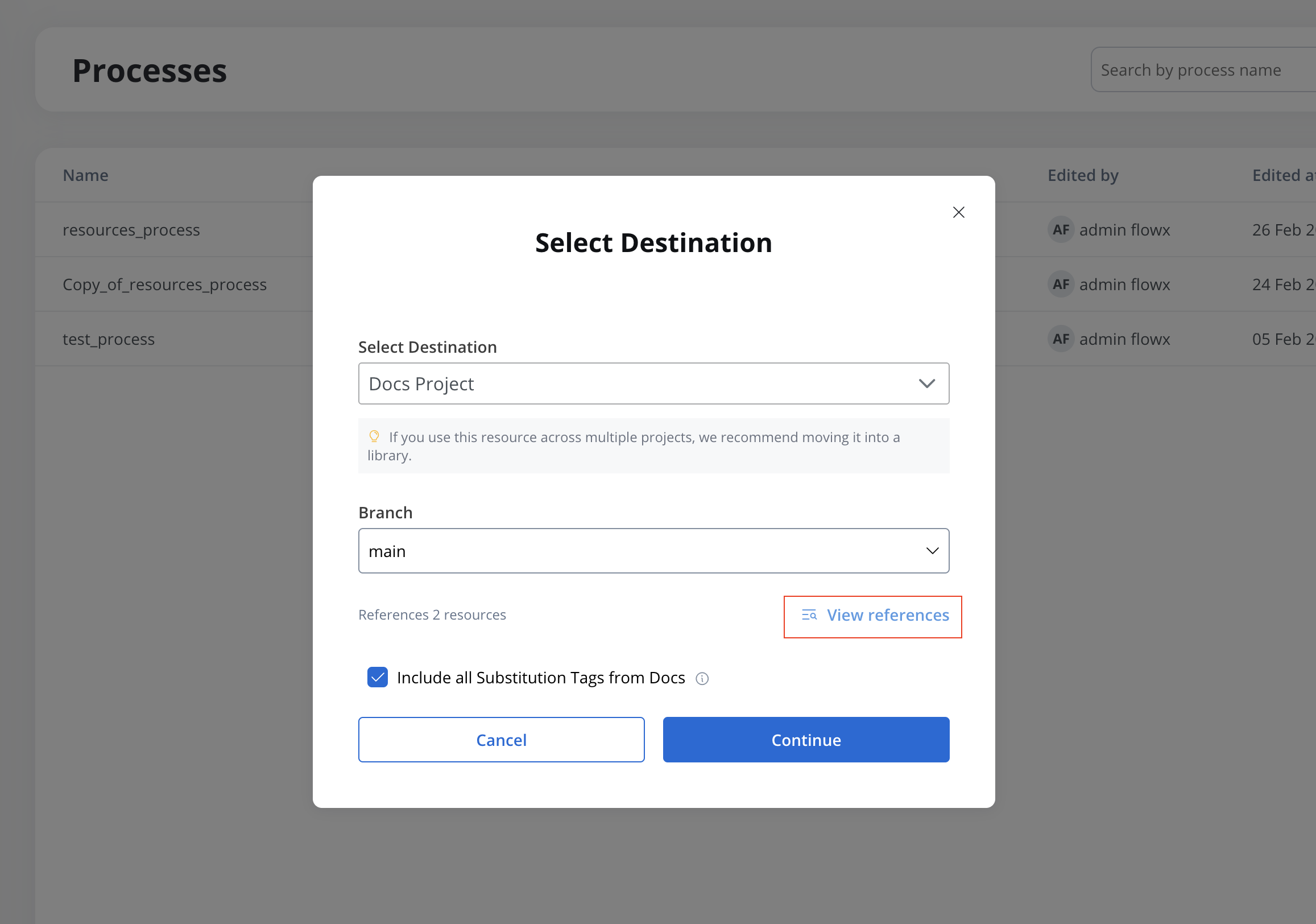Click the chevron arrow of the main branch dropdown
The width and height of the screenshot is (1316, 924).
click(x=933, y=551)
